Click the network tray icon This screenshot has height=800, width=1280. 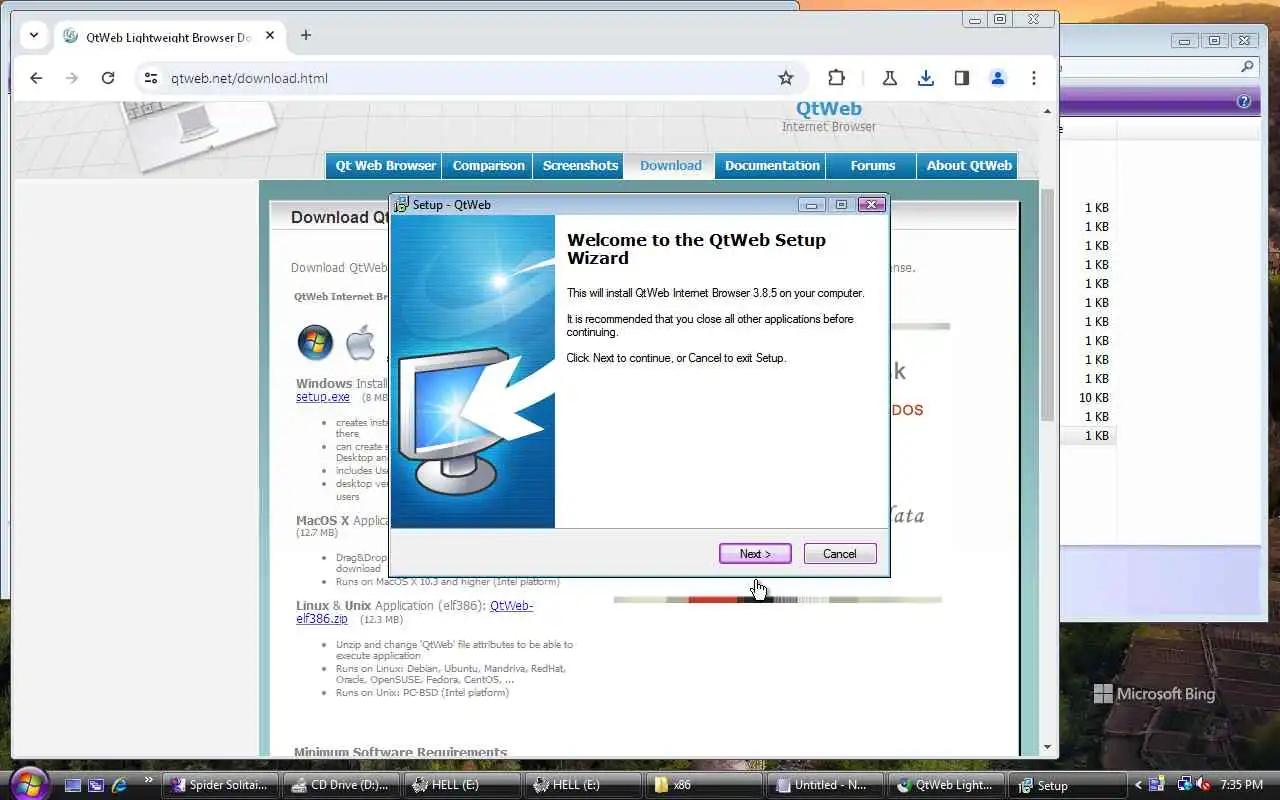[1185, 785]
